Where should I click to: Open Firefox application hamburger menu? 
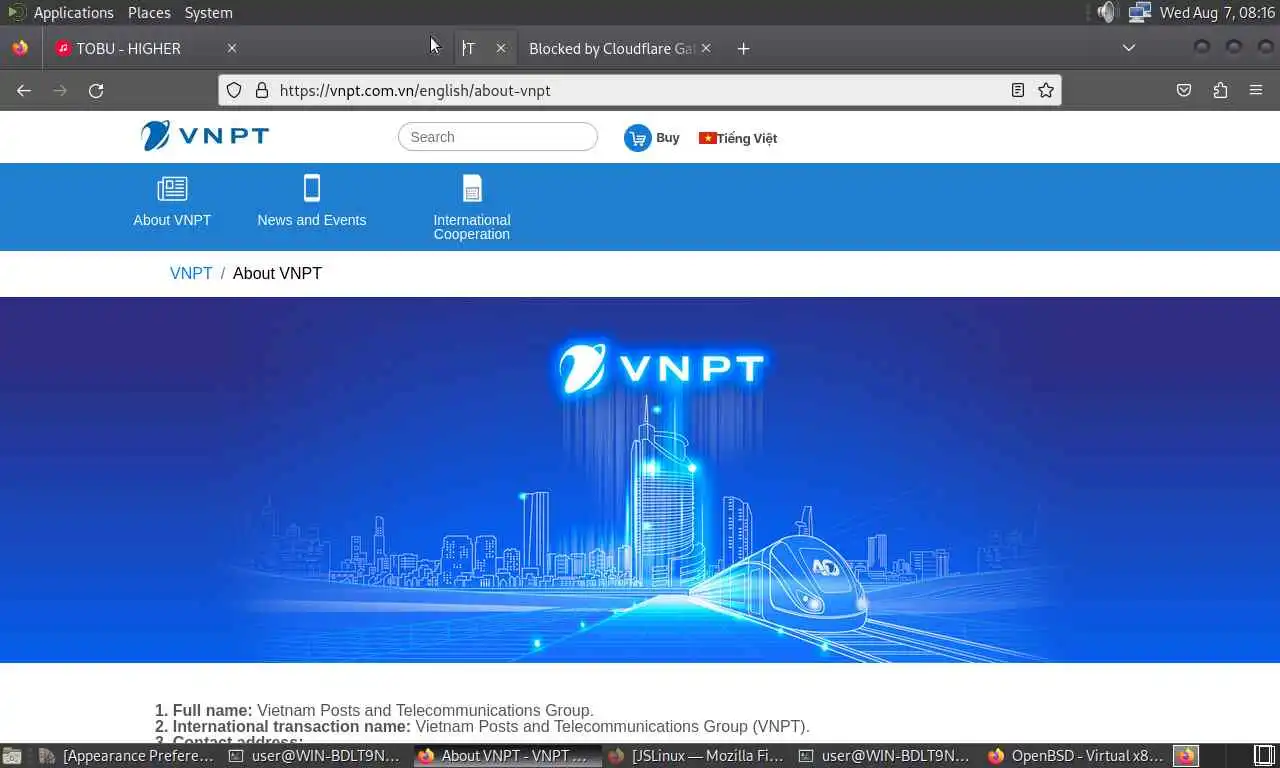1256,90
